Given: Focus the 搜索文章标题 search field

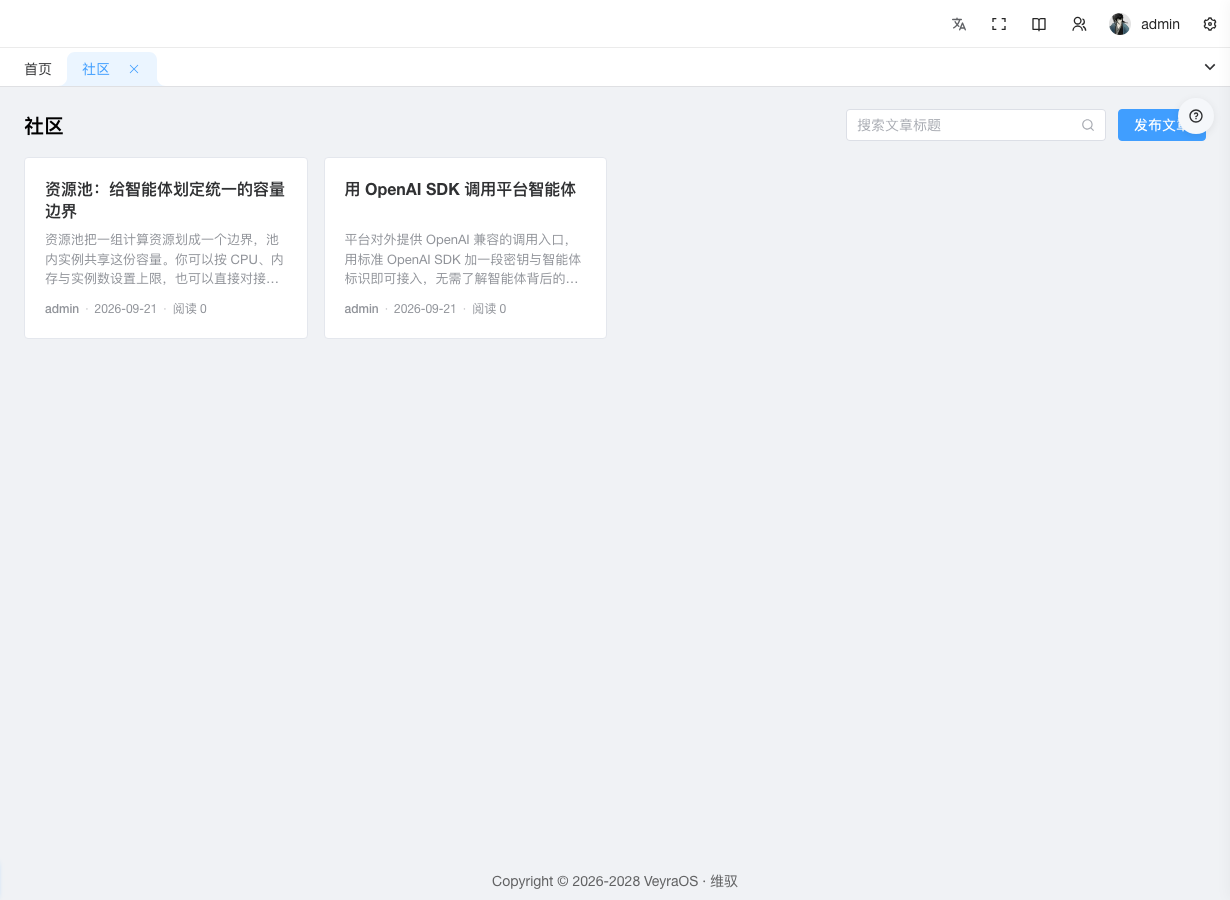Looking at the screenshot, I should pyautogui.click(x=975, y=125).
